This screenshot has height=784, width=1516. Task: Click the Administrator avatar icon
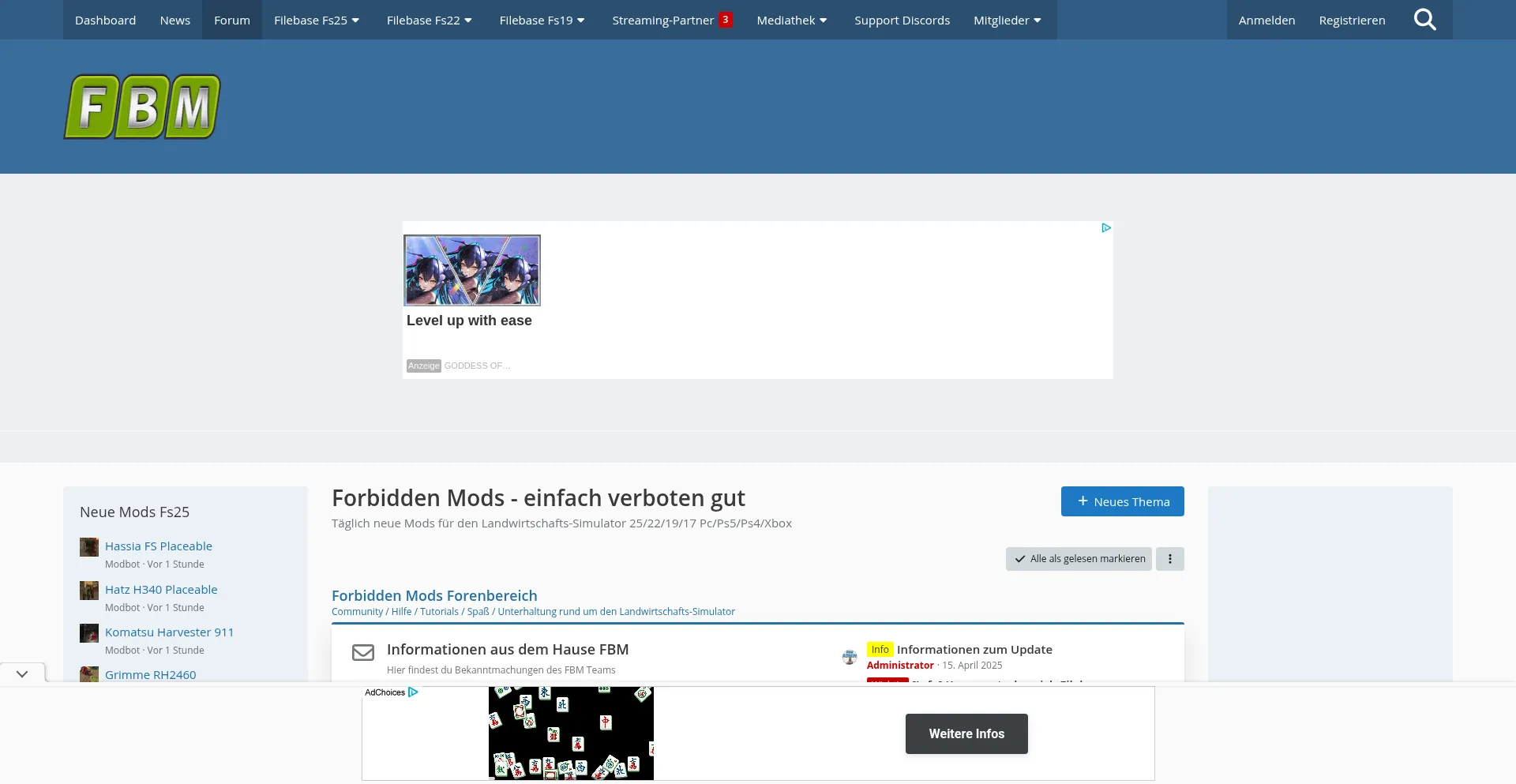point(850,656)
